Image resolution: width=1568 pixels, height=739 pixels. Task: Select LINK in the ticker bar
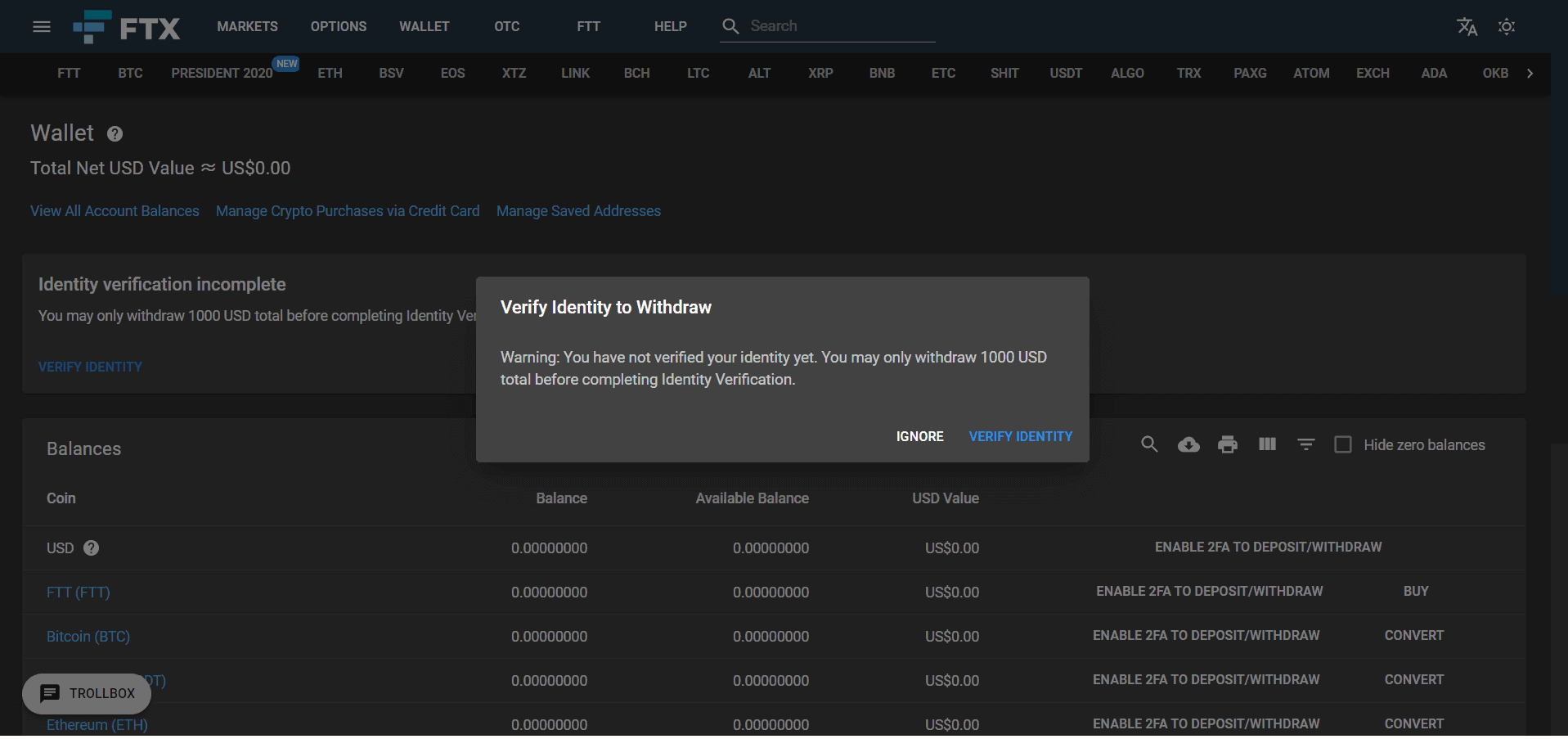coord(575,74)
